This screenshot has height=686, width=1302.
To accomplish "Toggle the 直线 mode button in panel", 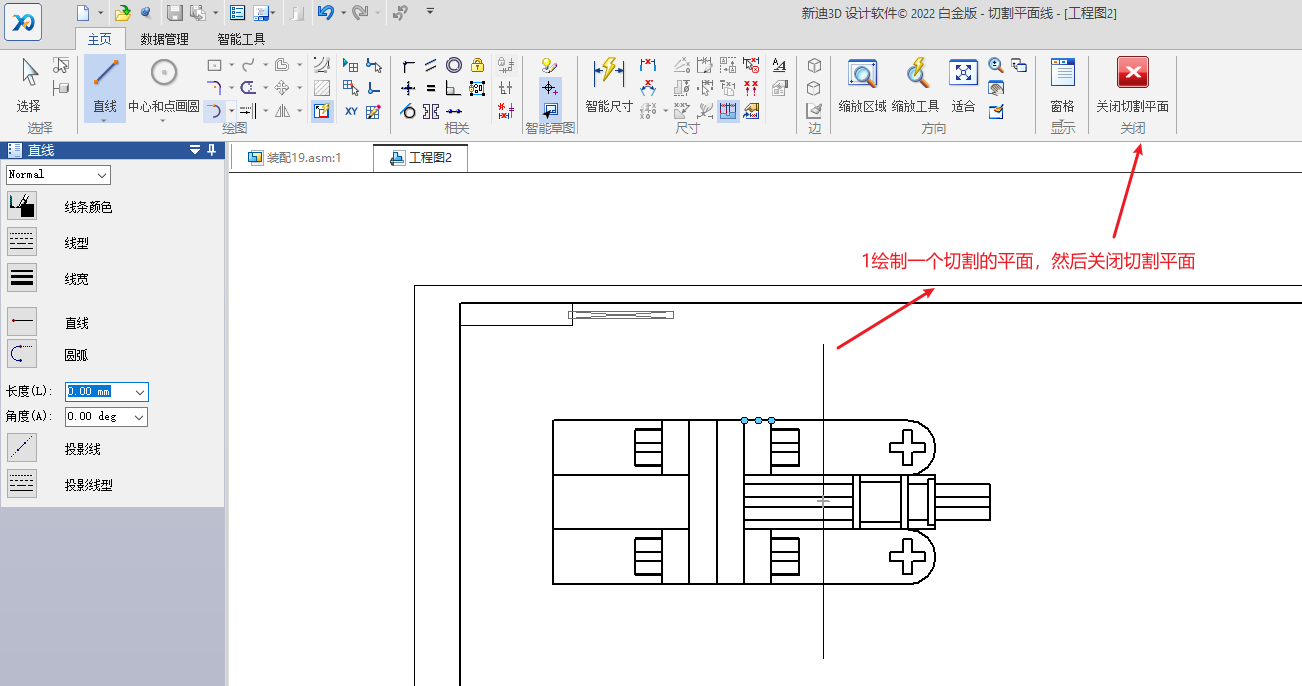I will click(x=22, y=322).
